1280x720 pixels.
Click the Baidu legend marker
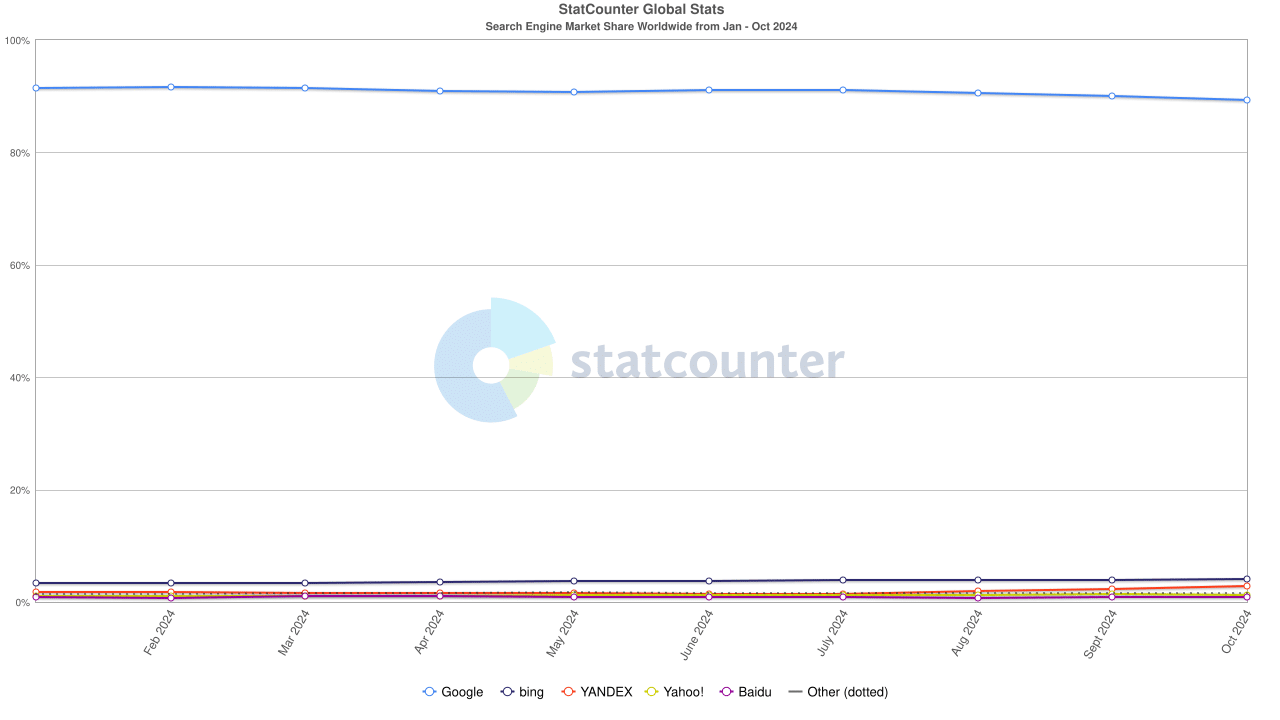pyautogui.click(x=727, y=692)
